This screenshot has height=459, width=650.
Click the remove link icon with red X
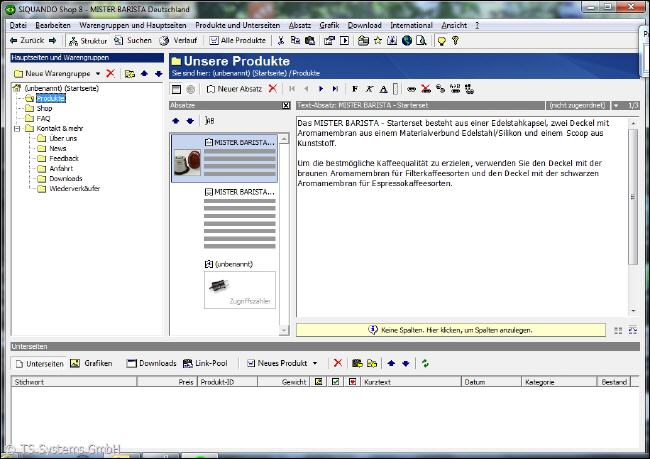point(426,89)
